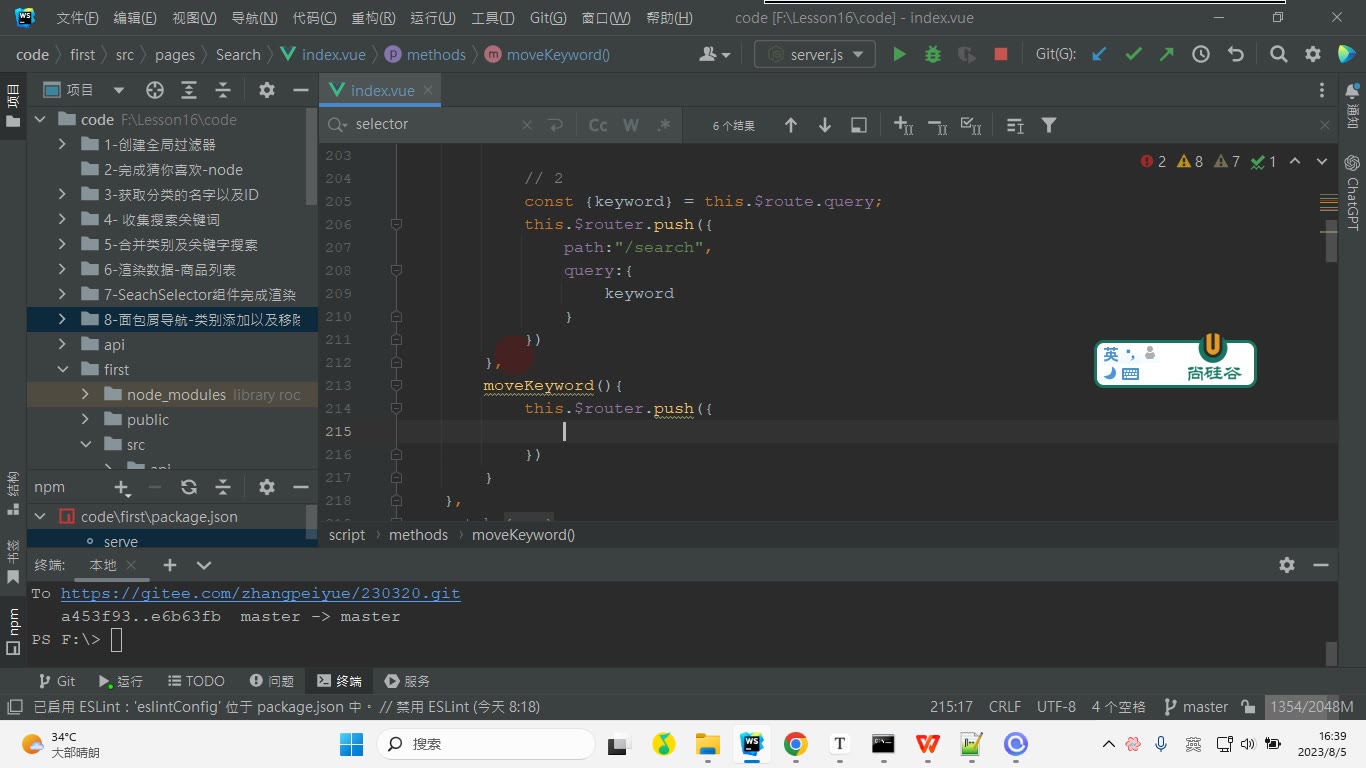Screen dimensions: 1366x768
Task: Expand the 1-创建全局过滤器 folder
Action: click(x=62, y=145)
